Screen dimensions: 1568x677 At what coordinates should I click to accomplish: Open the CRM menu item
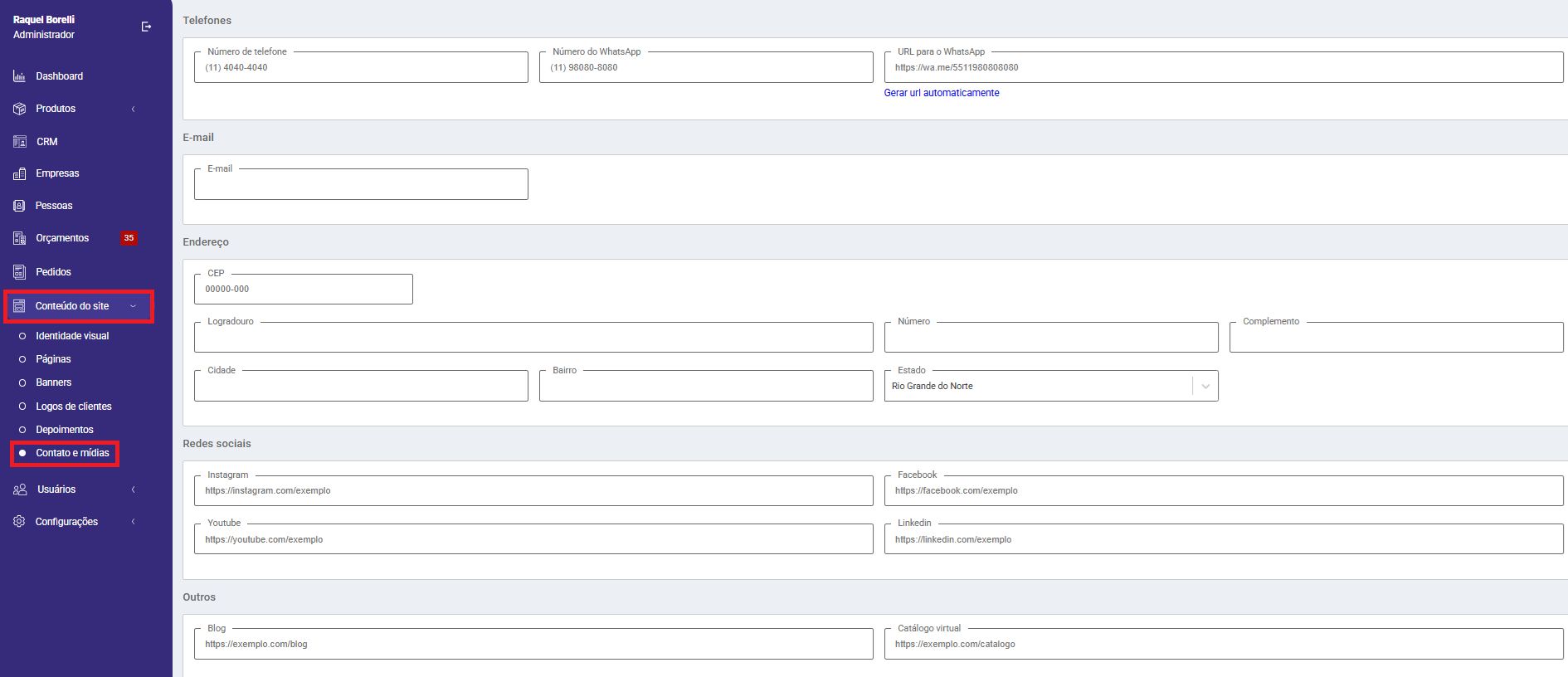(47, 142)
